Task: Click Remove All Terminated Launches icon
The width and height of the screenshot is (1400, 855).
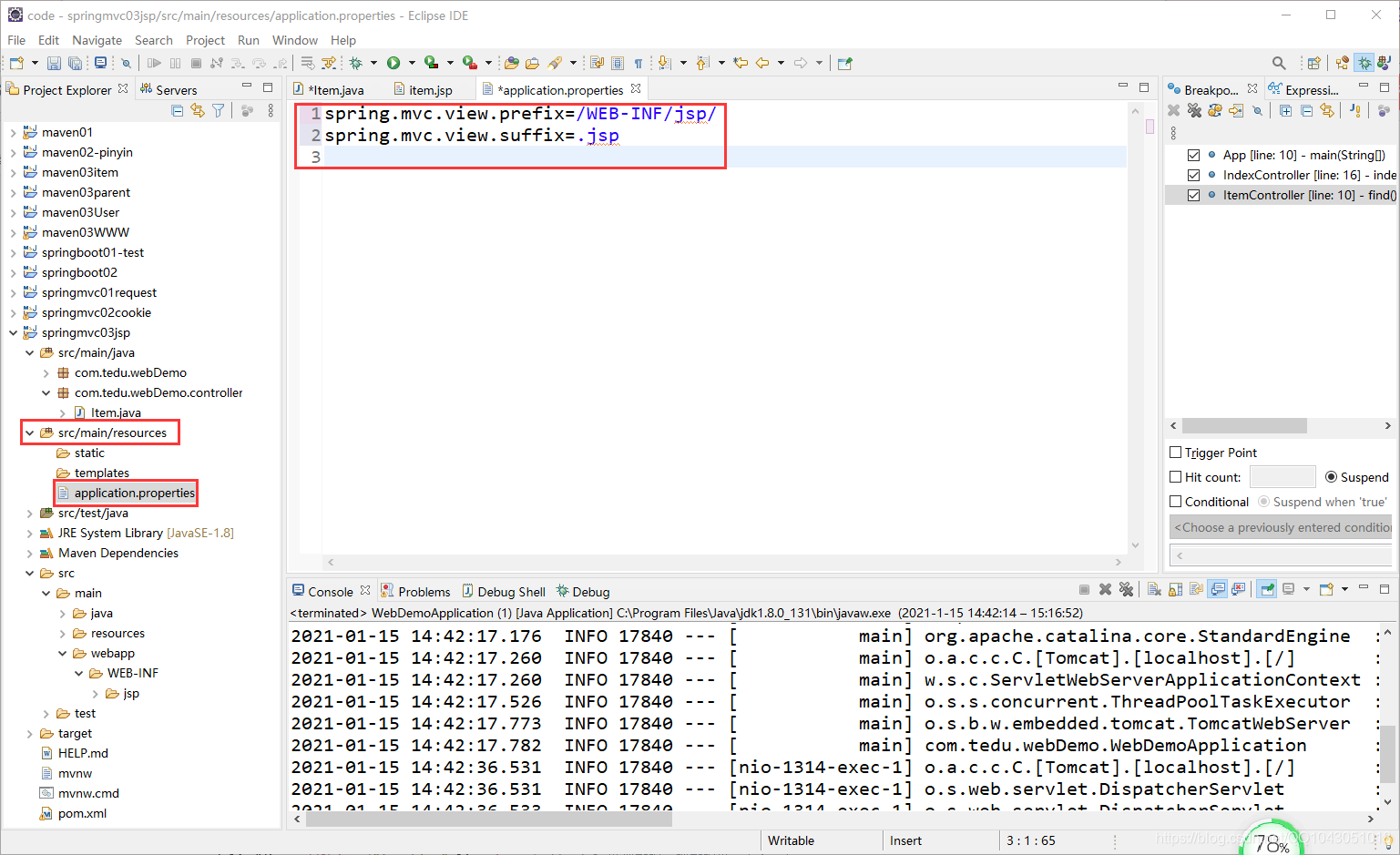Action: pyautogui.click(x=1126, y=589)
